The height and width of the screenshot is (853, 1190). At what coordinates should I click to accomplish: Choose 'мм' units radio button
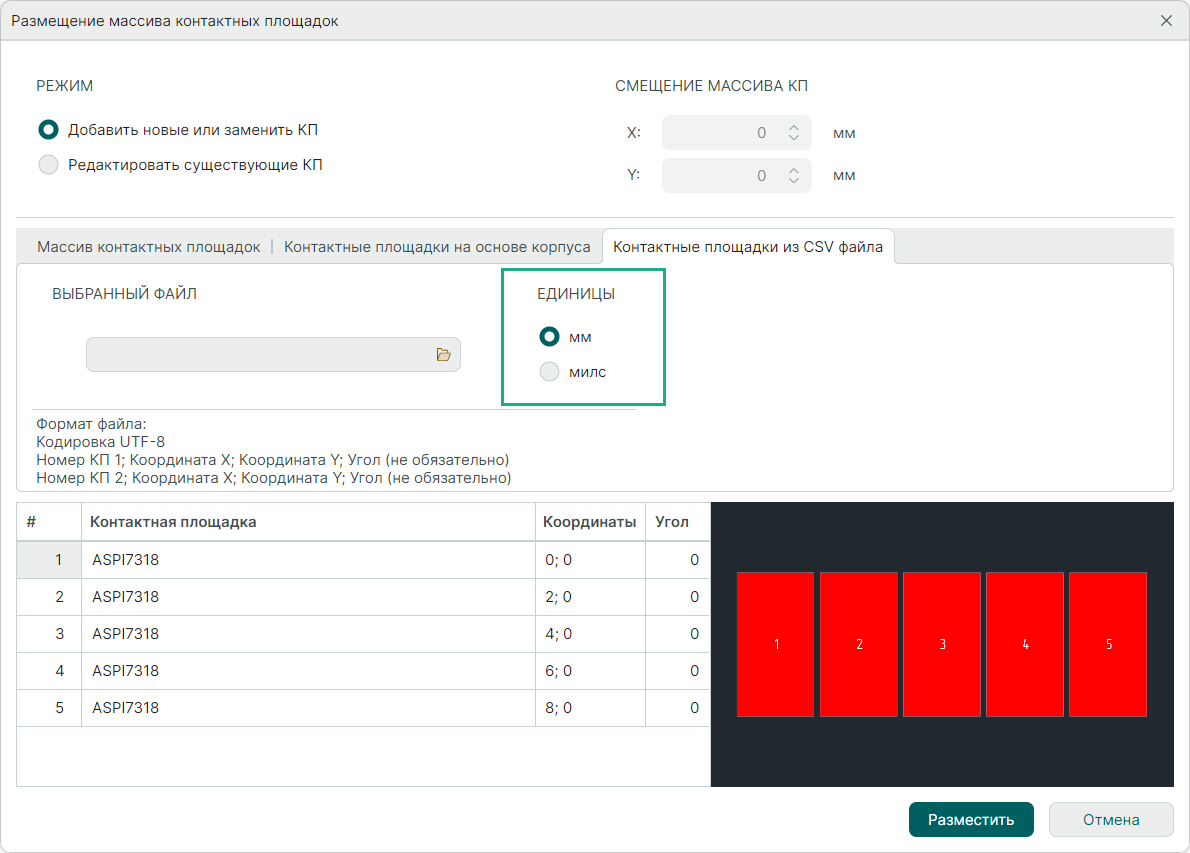point(549,337)
